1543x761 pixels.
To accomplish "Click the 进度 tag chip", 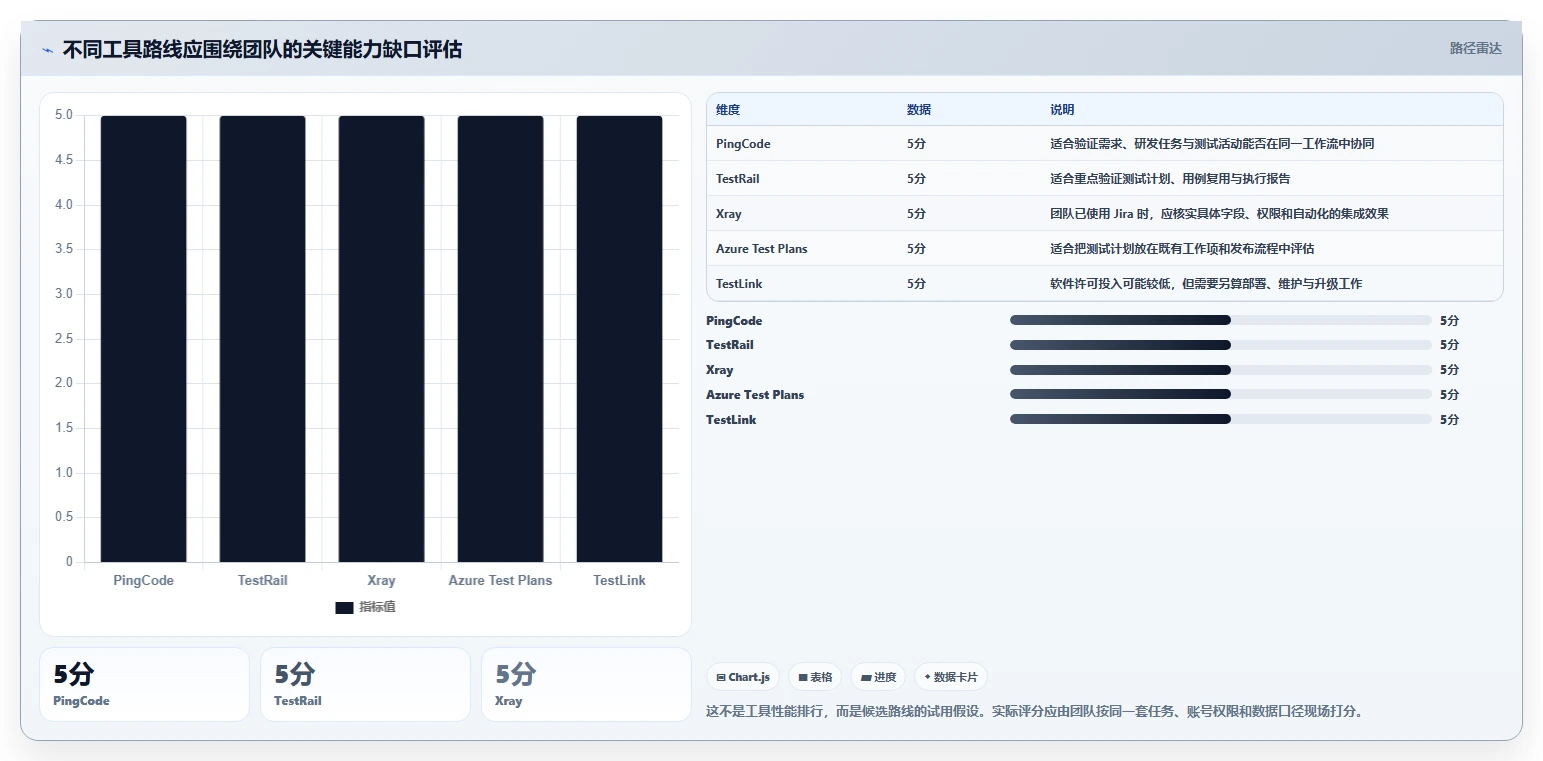I will pyautogui.click(x=878, y=677).
